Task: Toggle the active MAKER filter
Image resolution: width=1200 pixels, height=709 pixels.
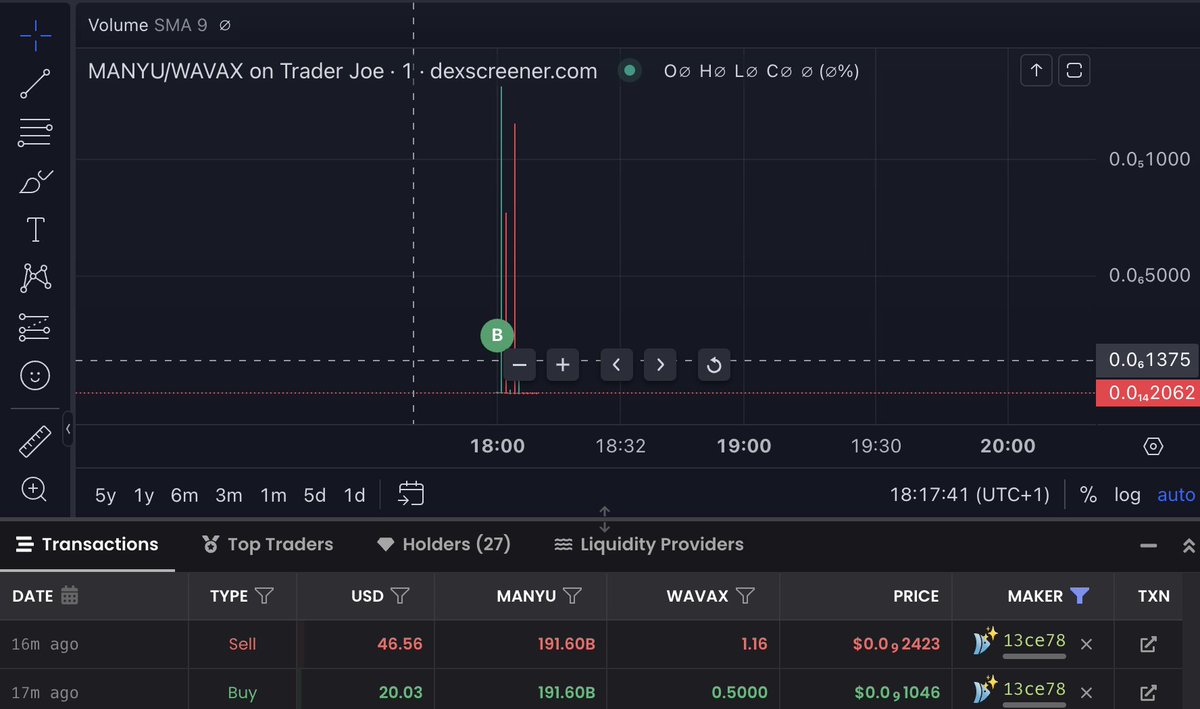Action: point(1079,596)
